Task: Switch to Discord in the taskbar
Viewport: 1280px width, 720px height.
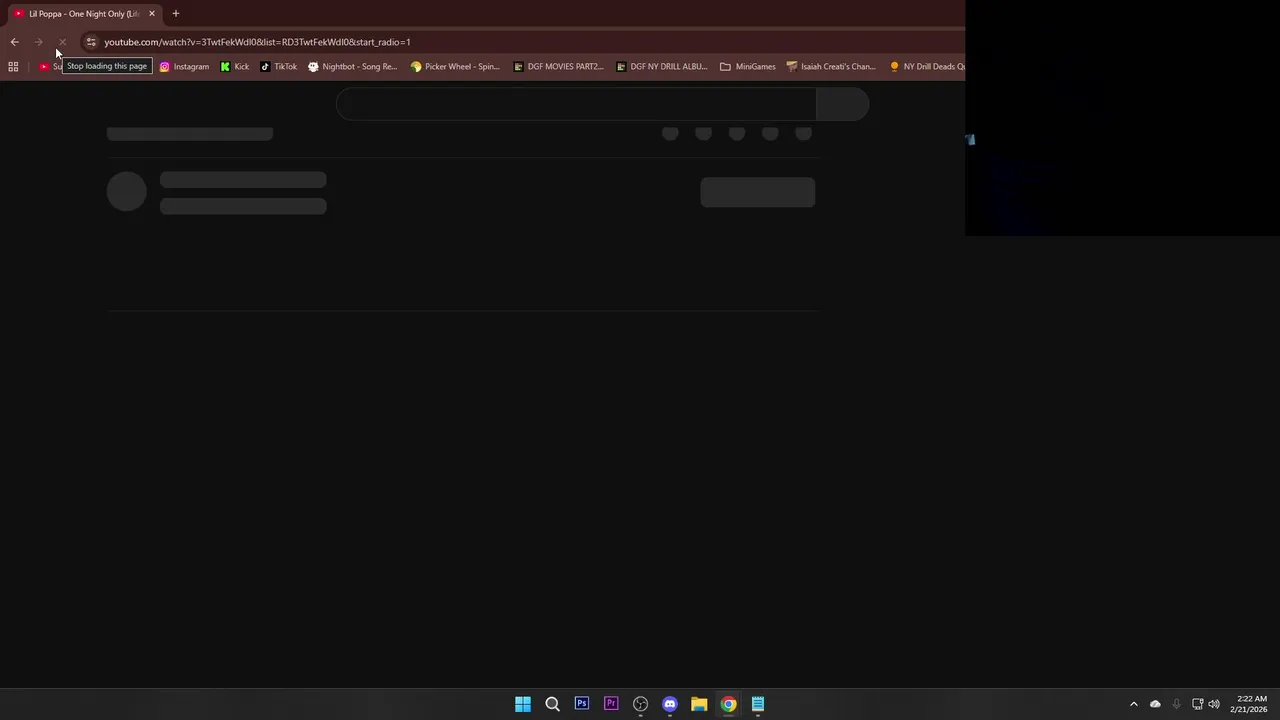Action: (x=670, y=704)
